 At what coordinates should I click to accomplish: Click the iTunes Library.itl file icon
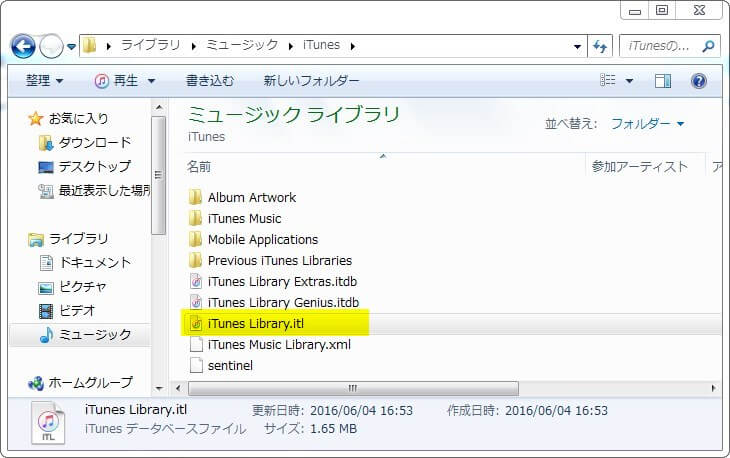[196, 323]
